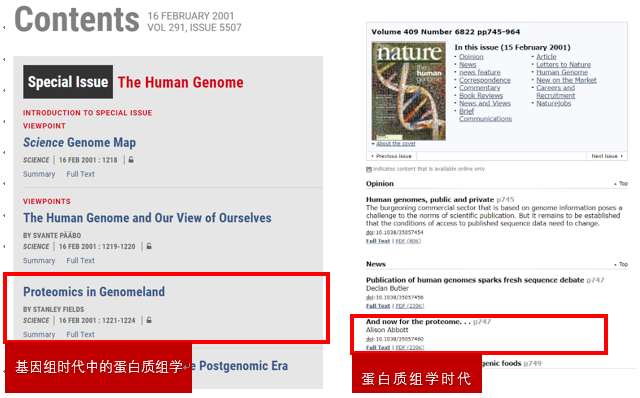This screenshot has height=398, width=640.
Task: Go to Next issue of Nature
Action: (x=604, y=156)
